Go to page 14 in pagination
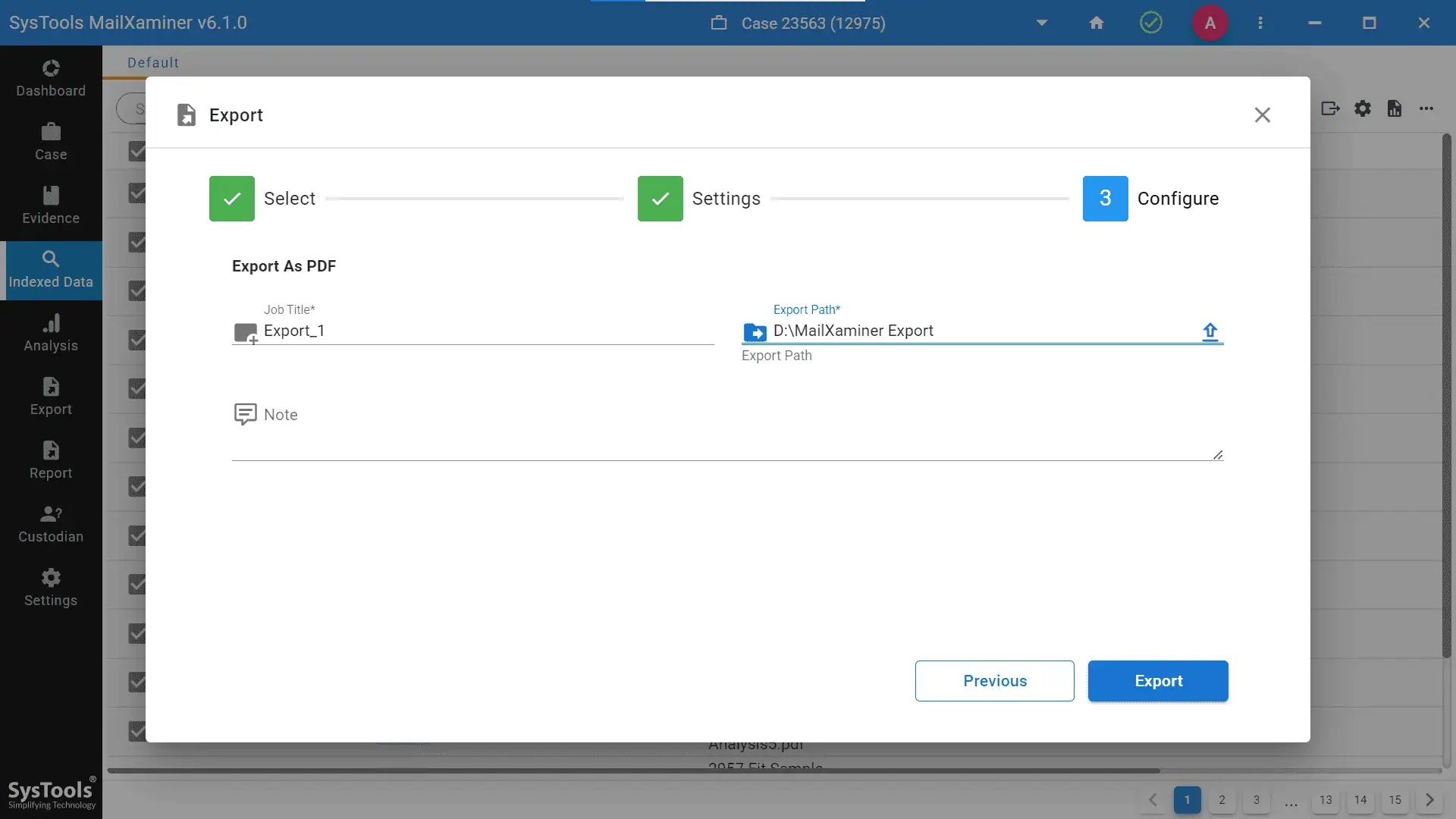The image size is (1456, 819). (x=1360, y=800)
